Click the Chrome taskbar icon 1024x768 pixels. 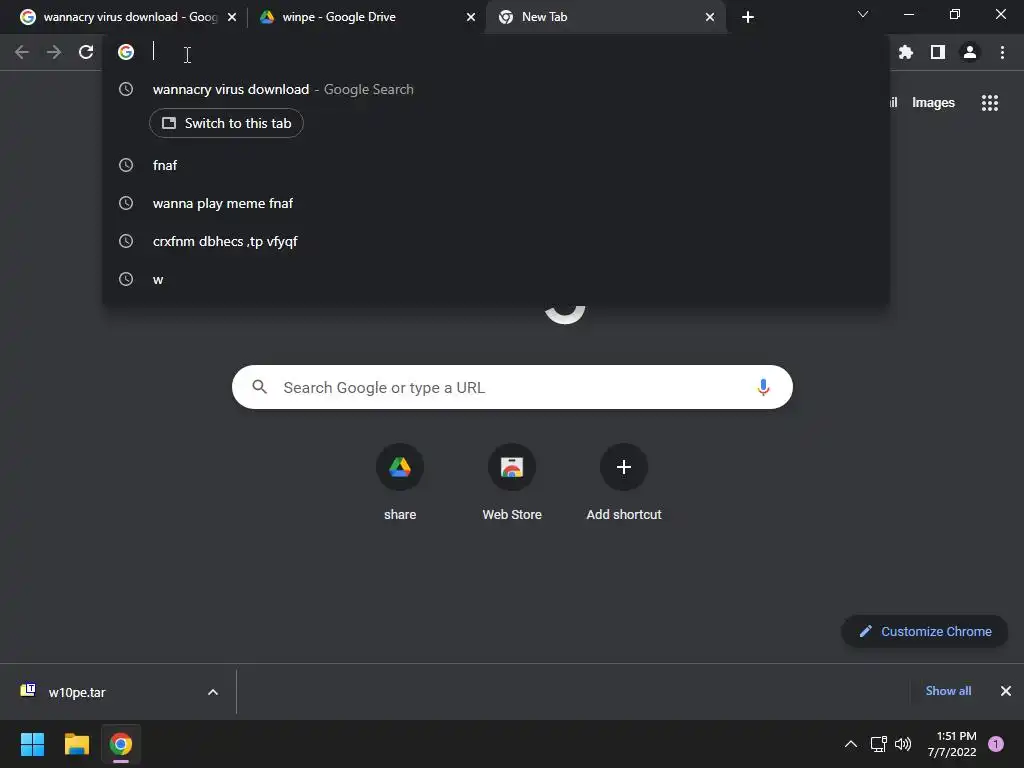coord(121,744)
